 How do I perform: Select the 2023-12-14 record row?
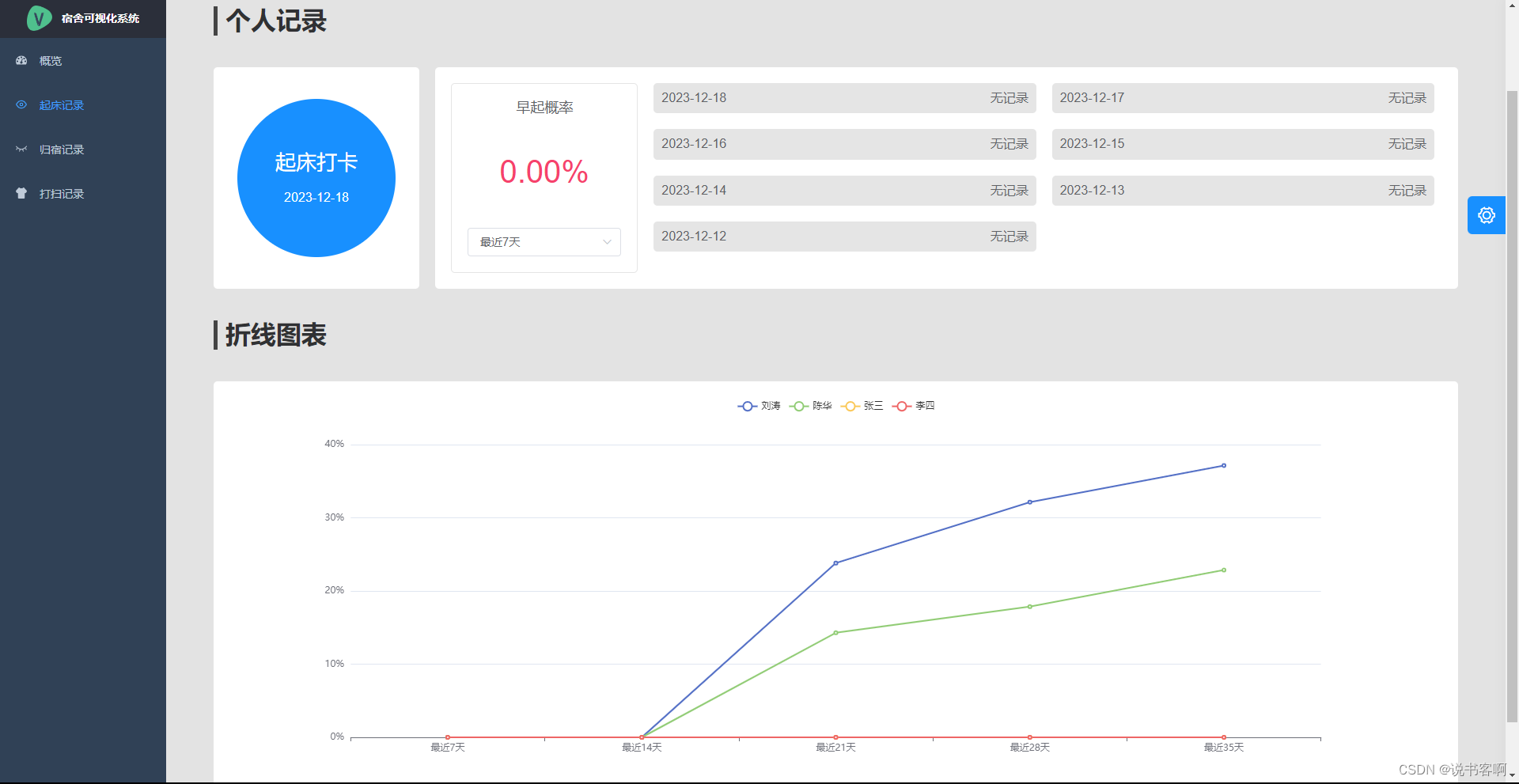845,191
